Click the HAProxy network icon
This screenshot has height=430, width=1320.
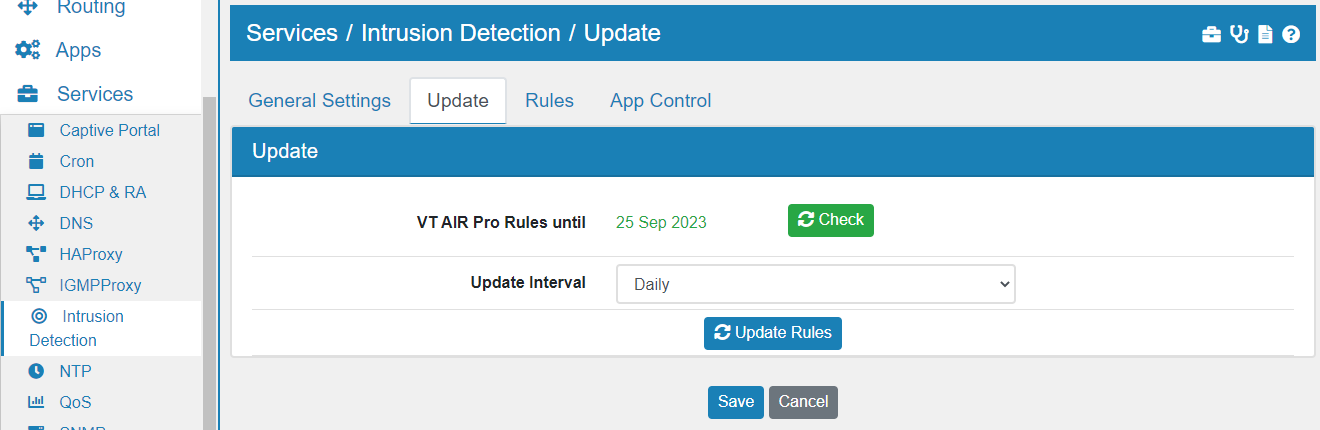36,254
